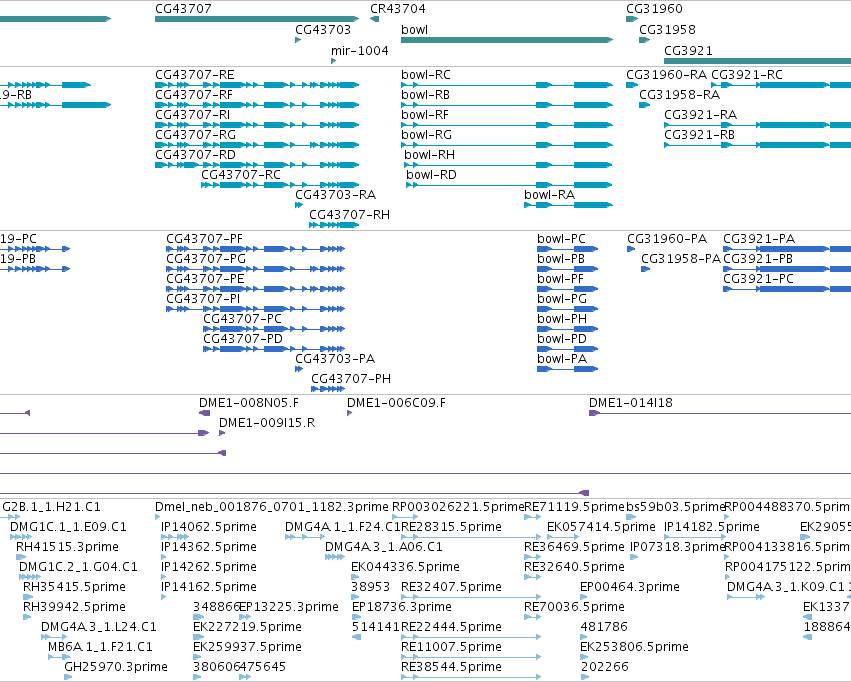This screenshot has height=682, width=851.
Task: Open protein CG3921-PA
Action: click(759, 239)
